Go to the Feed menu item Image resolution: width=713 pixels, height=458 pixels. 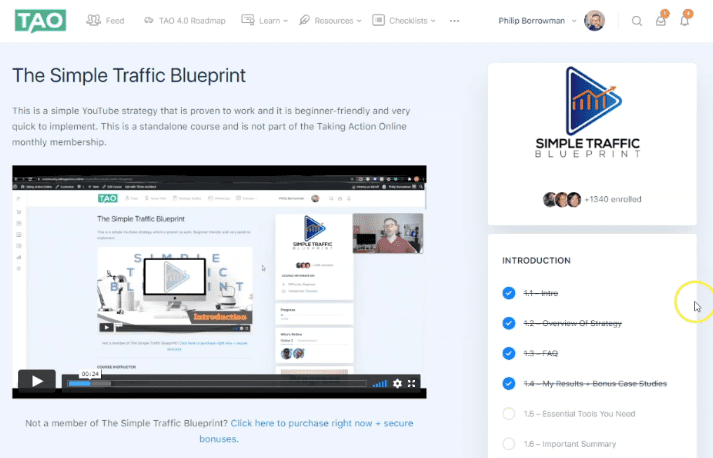coord(115,21)
